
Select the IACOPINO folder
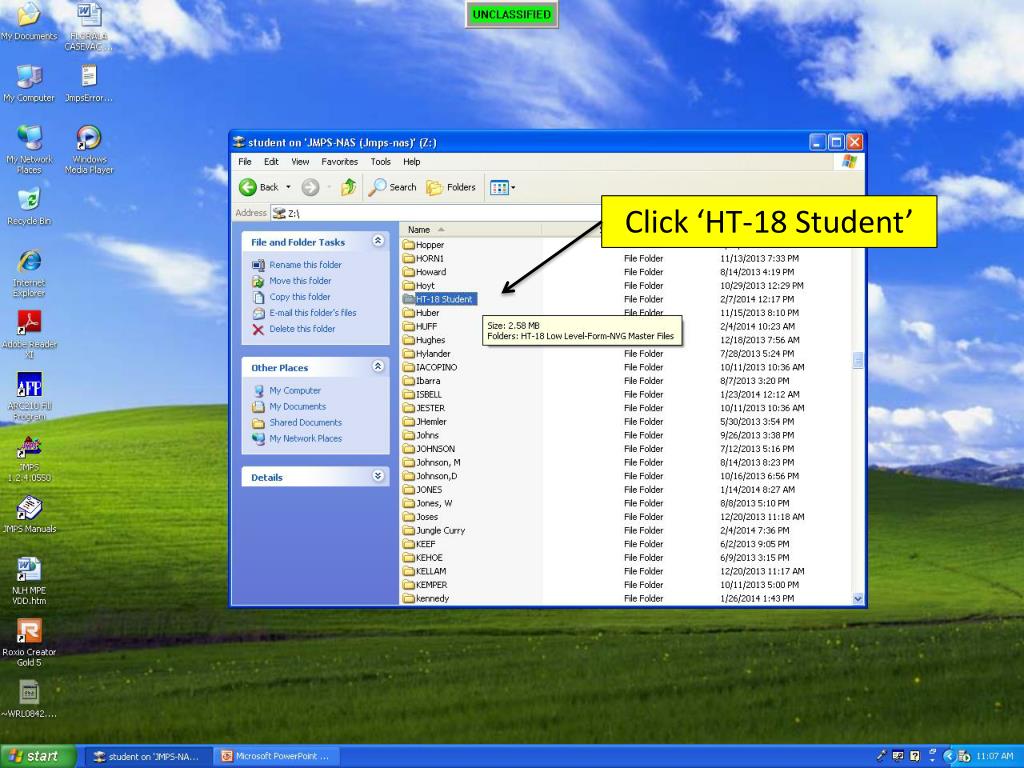point(430,367)
